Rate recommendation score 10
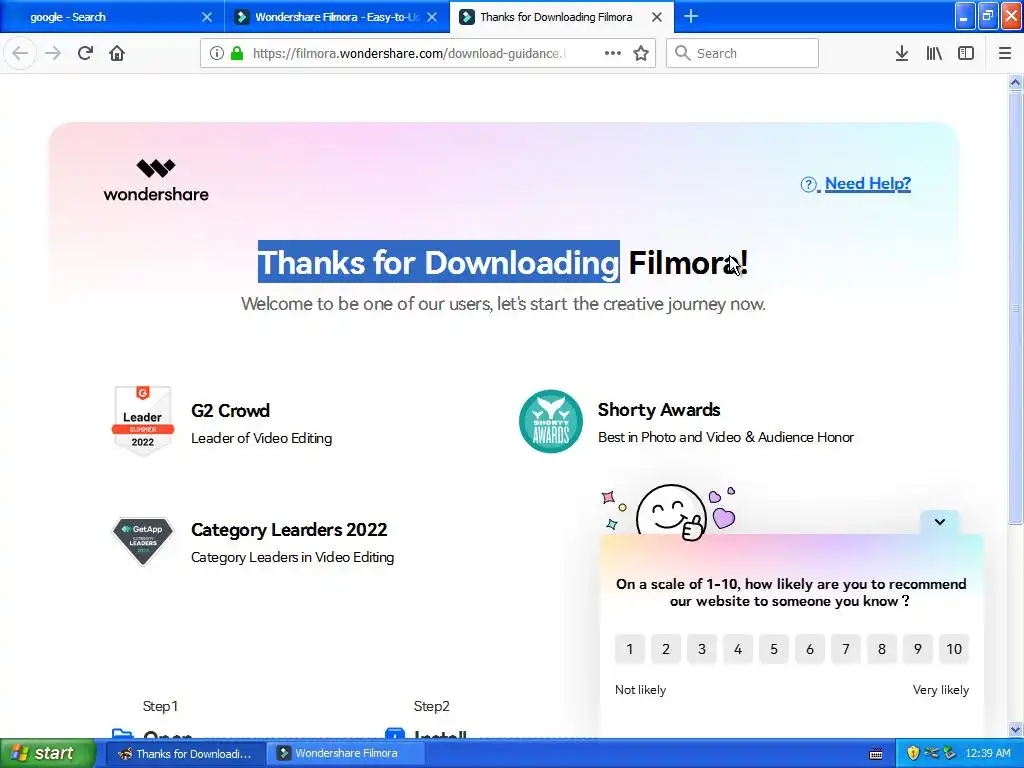 [x=954, y=649]
